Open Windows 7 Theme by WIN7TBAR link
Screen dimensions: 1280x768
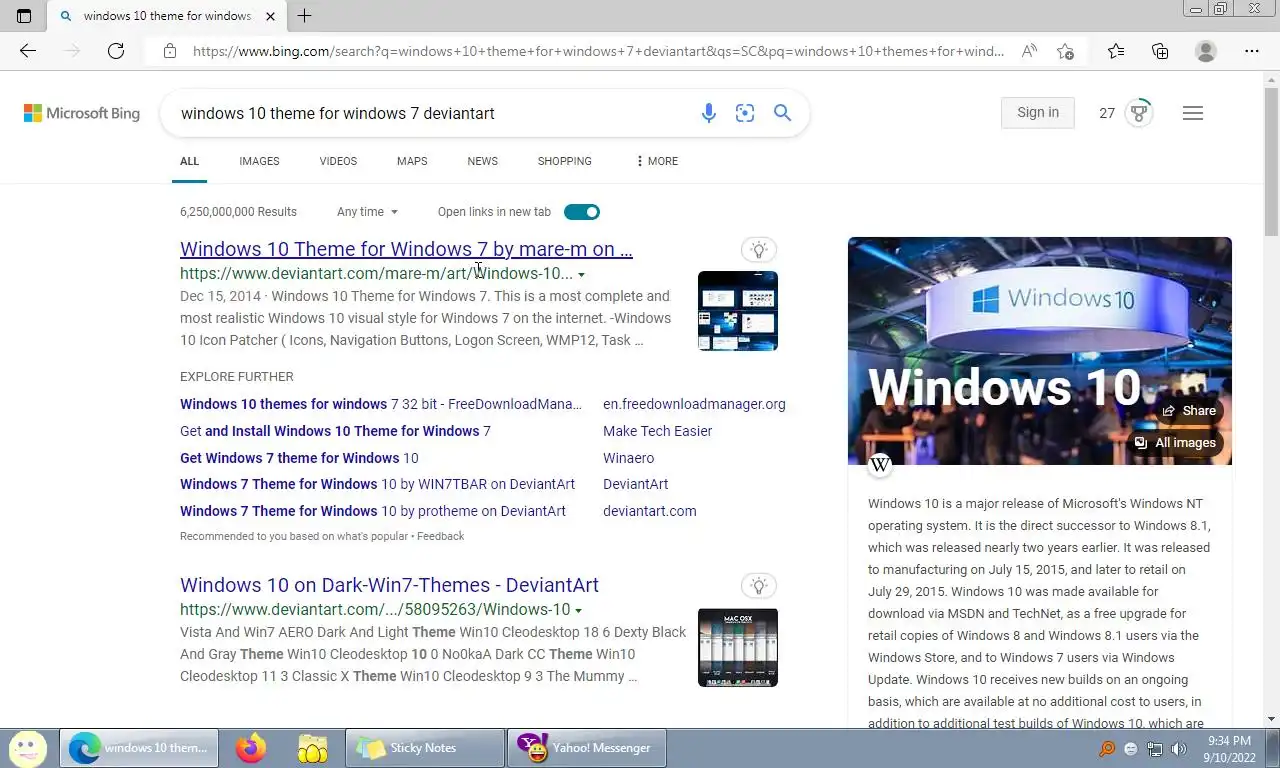click(377, 484)
